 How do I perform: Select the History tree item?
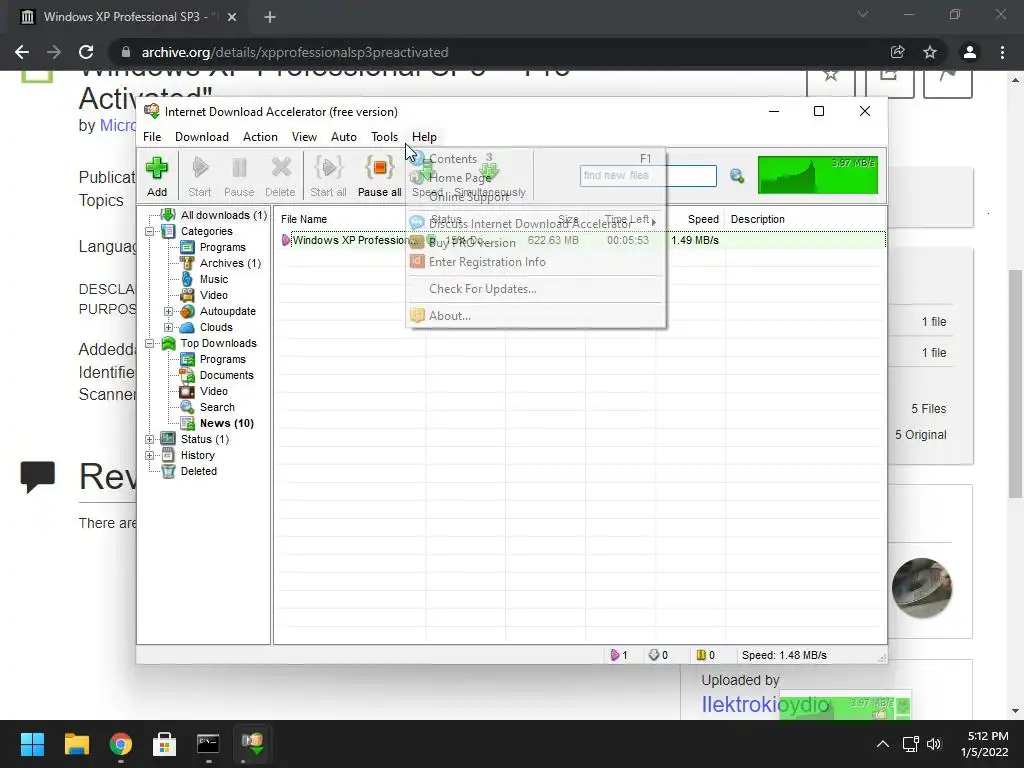[x=197, y=455]
